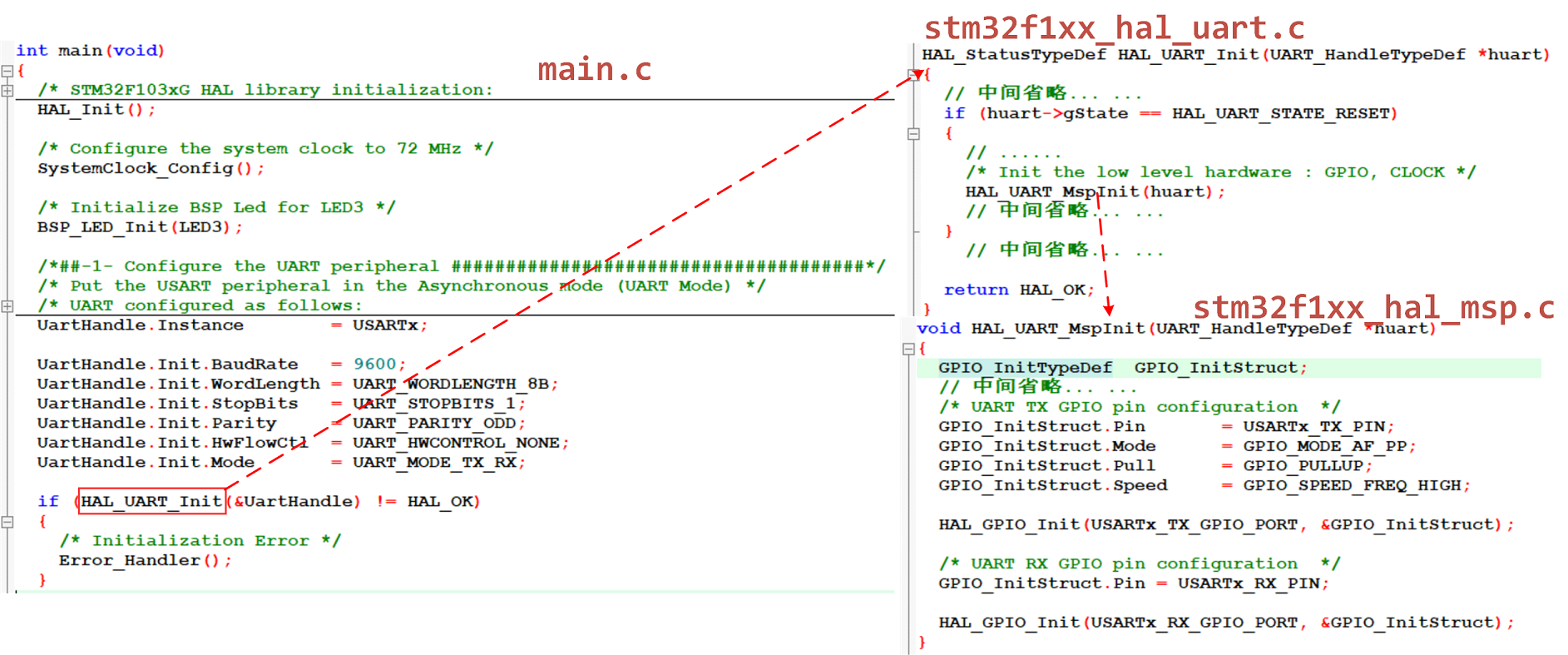Click UART_PARITY_ODD value in Parity line

tap(433, 423)
